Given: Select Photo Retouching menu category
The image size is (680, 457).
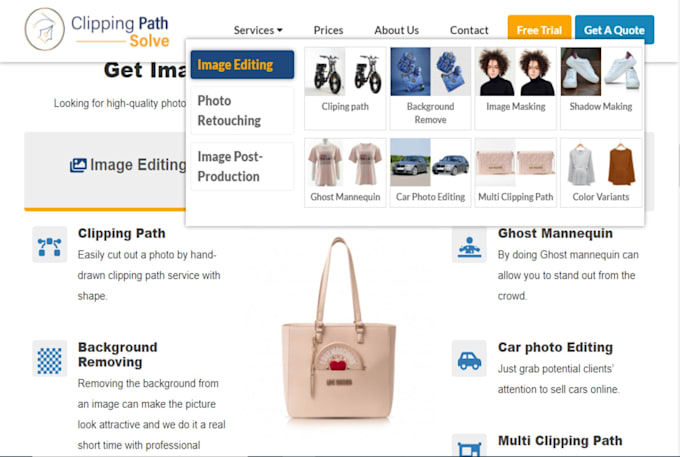Looking at the screenshot, I should [x=242, y=111].
